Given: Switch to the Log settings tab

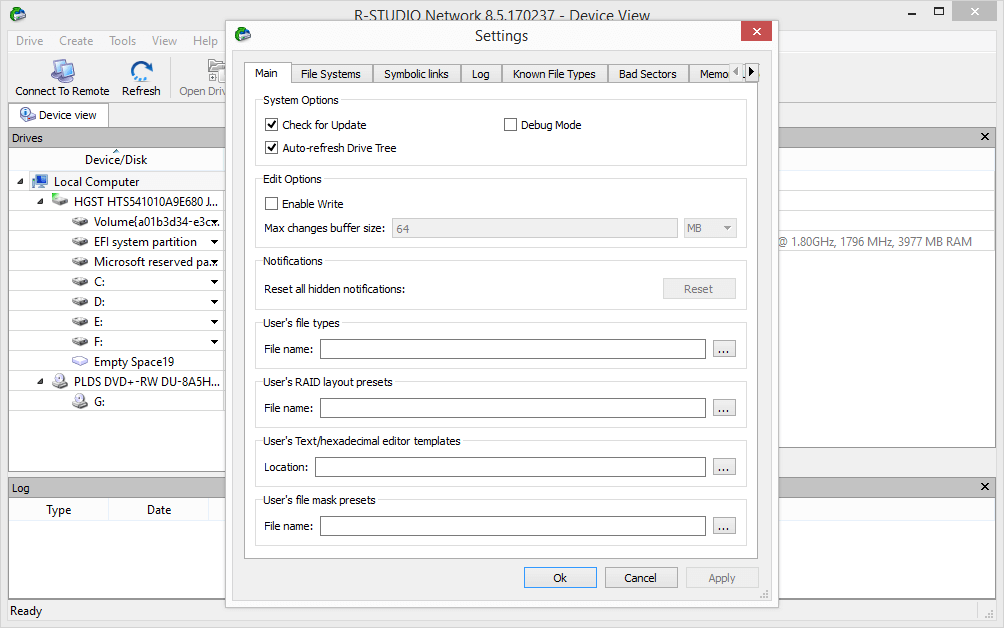Looking at the screenshot, I should [481, 74].
